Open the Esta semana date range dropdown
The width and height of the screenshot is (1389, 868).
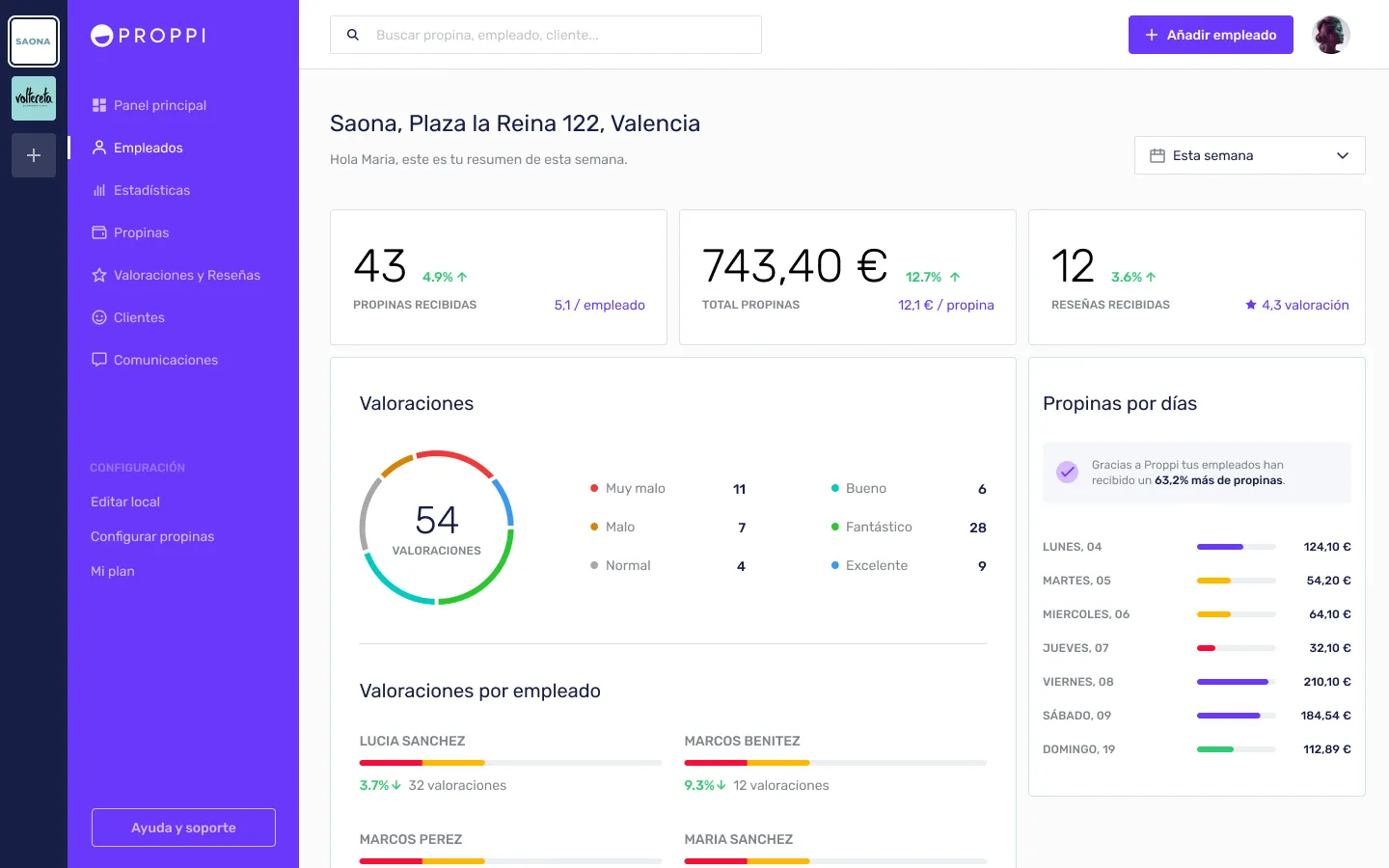click(1250, 155)
